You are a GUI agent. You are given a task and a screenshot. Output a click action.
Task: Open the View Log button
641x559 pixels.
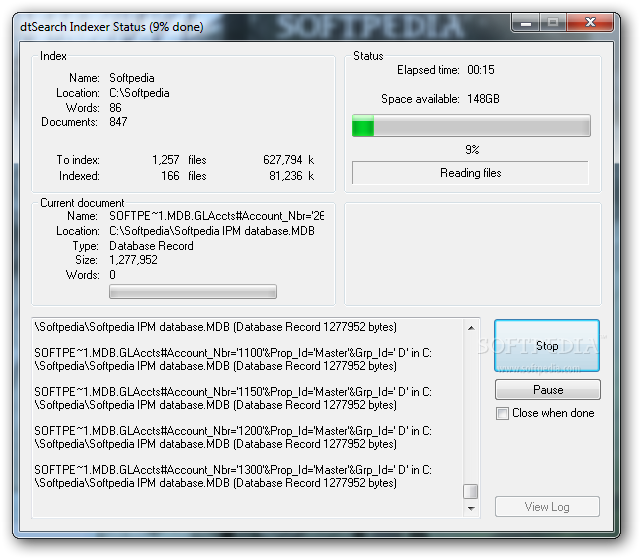pos(547,507)
